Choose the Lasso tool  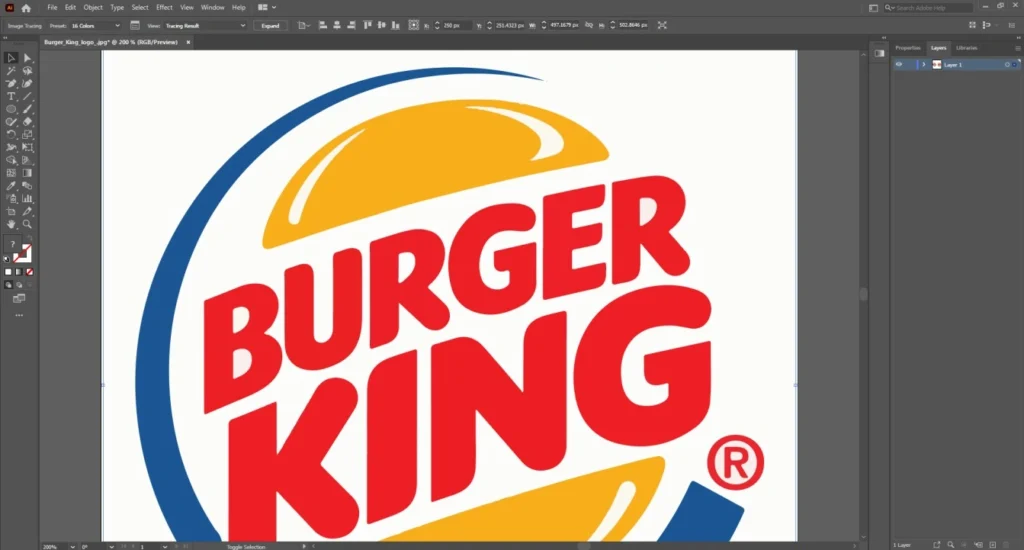point(27,71)
